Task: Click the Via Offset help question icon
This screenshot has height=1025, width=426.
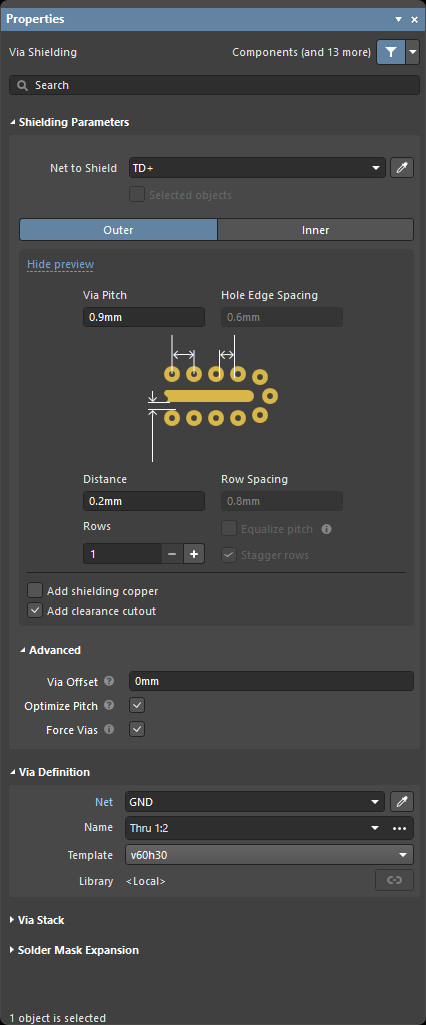Action: (109, 681)
